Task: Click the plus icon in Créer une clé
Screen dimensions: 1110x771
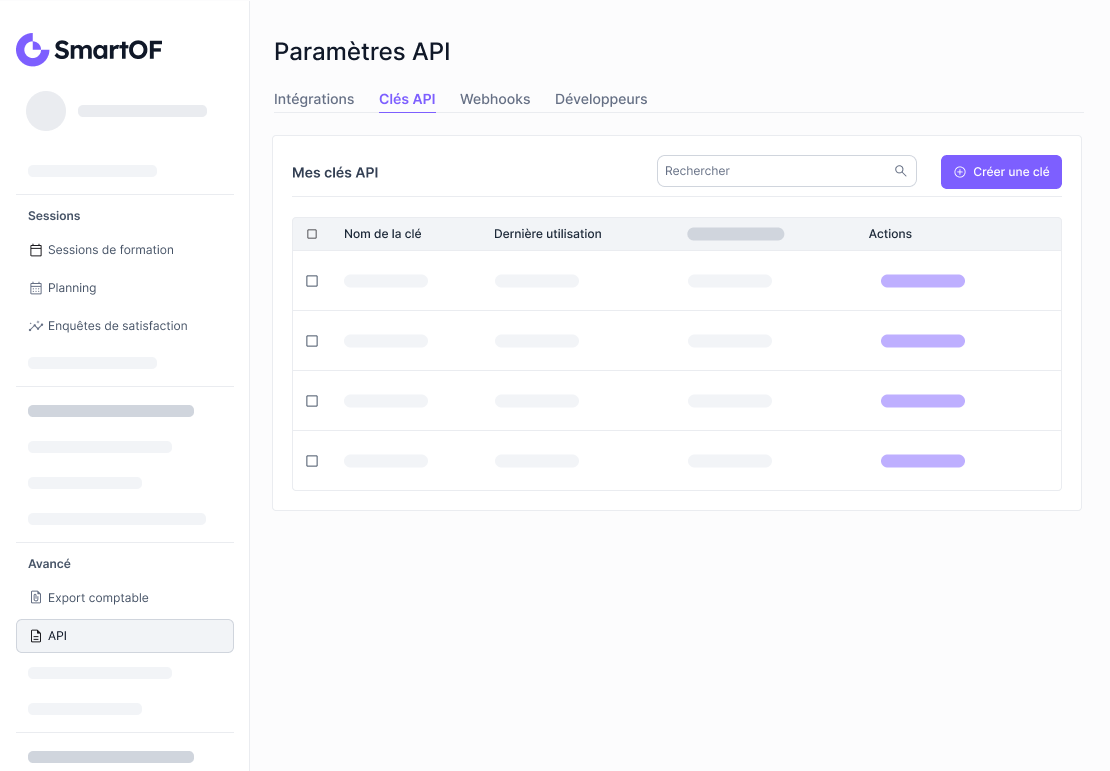Action: coord(960,172)
